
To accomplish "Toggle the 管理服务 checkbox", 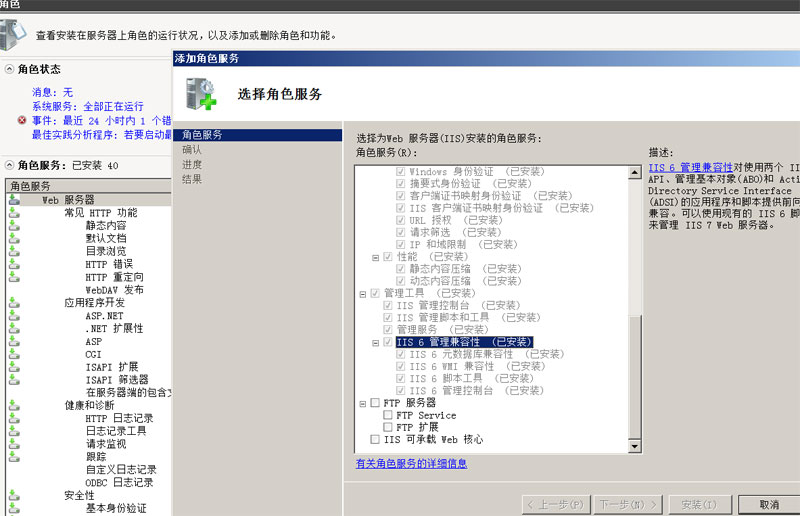I will click(388, 330).
